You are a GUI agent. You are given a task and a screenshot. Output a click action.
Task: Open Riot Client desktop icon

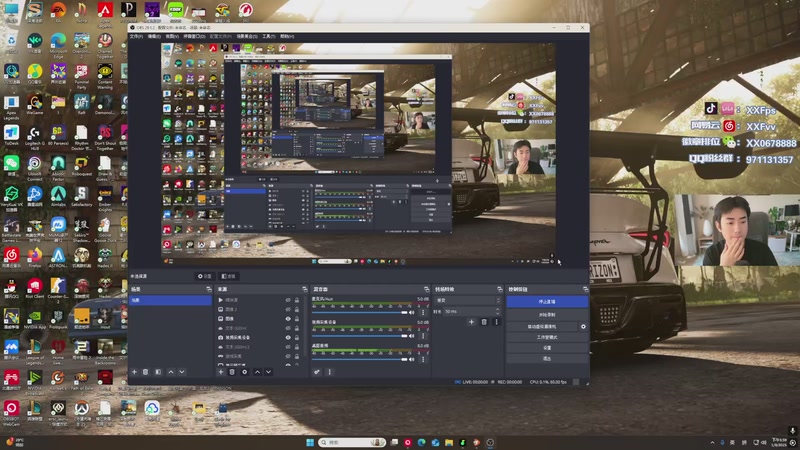pos(35,288)
